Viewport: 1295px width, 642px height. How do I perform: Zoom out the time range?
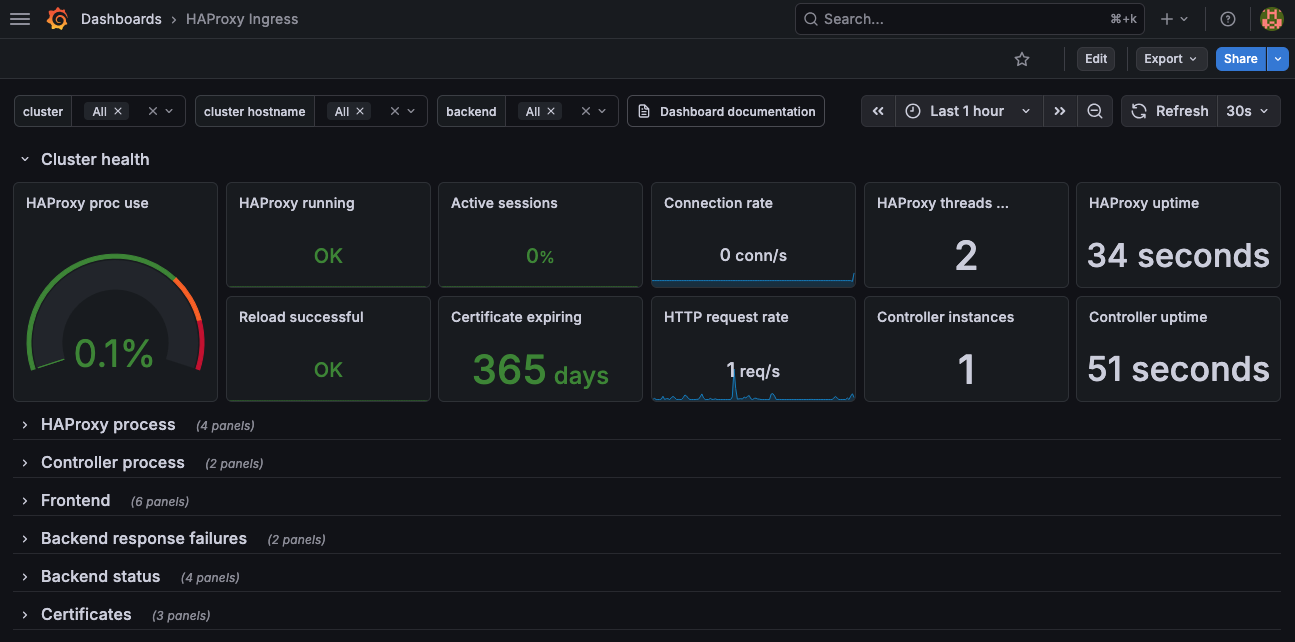tap(1095, 111)
